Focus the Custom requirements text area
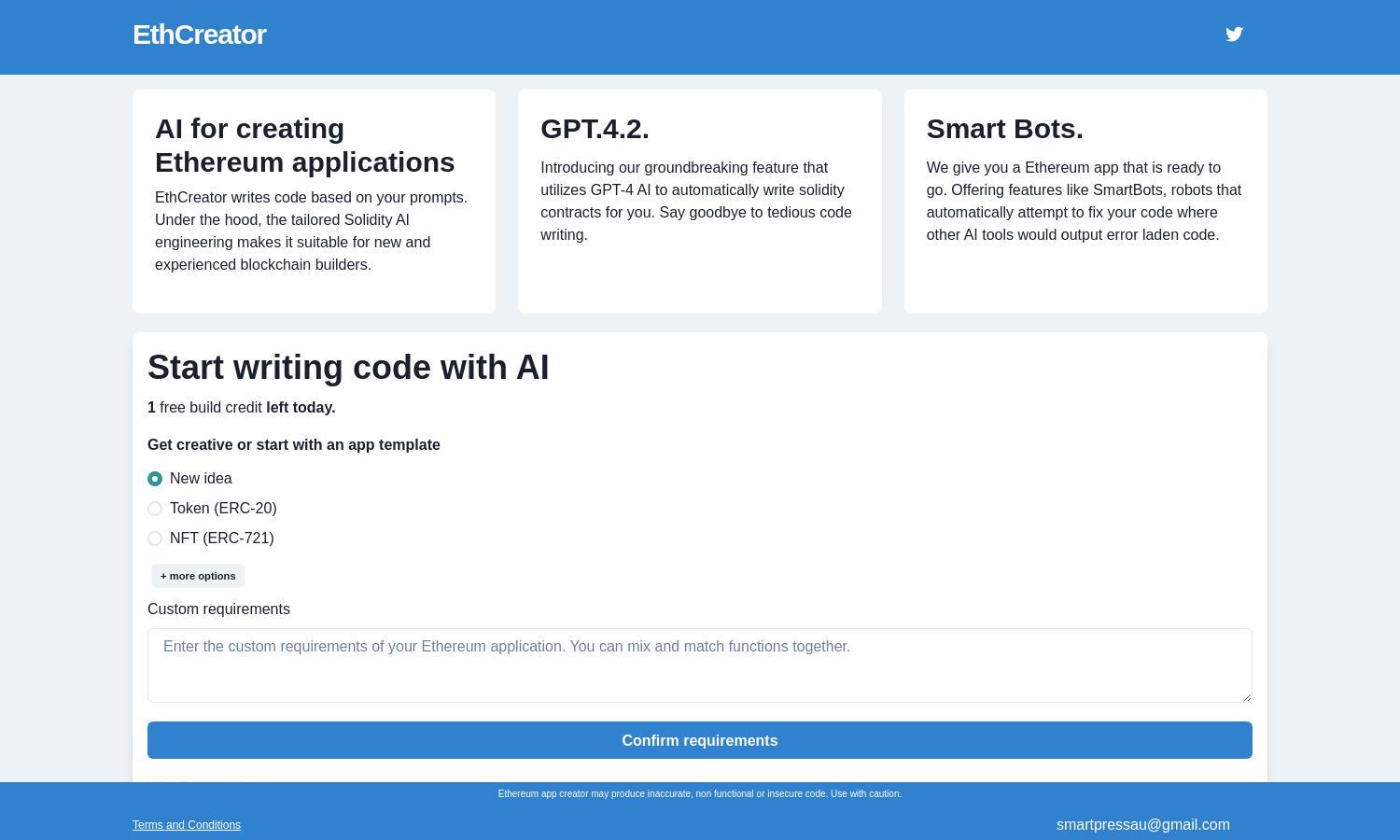The image size is (1400, 840). click(700, 665)
